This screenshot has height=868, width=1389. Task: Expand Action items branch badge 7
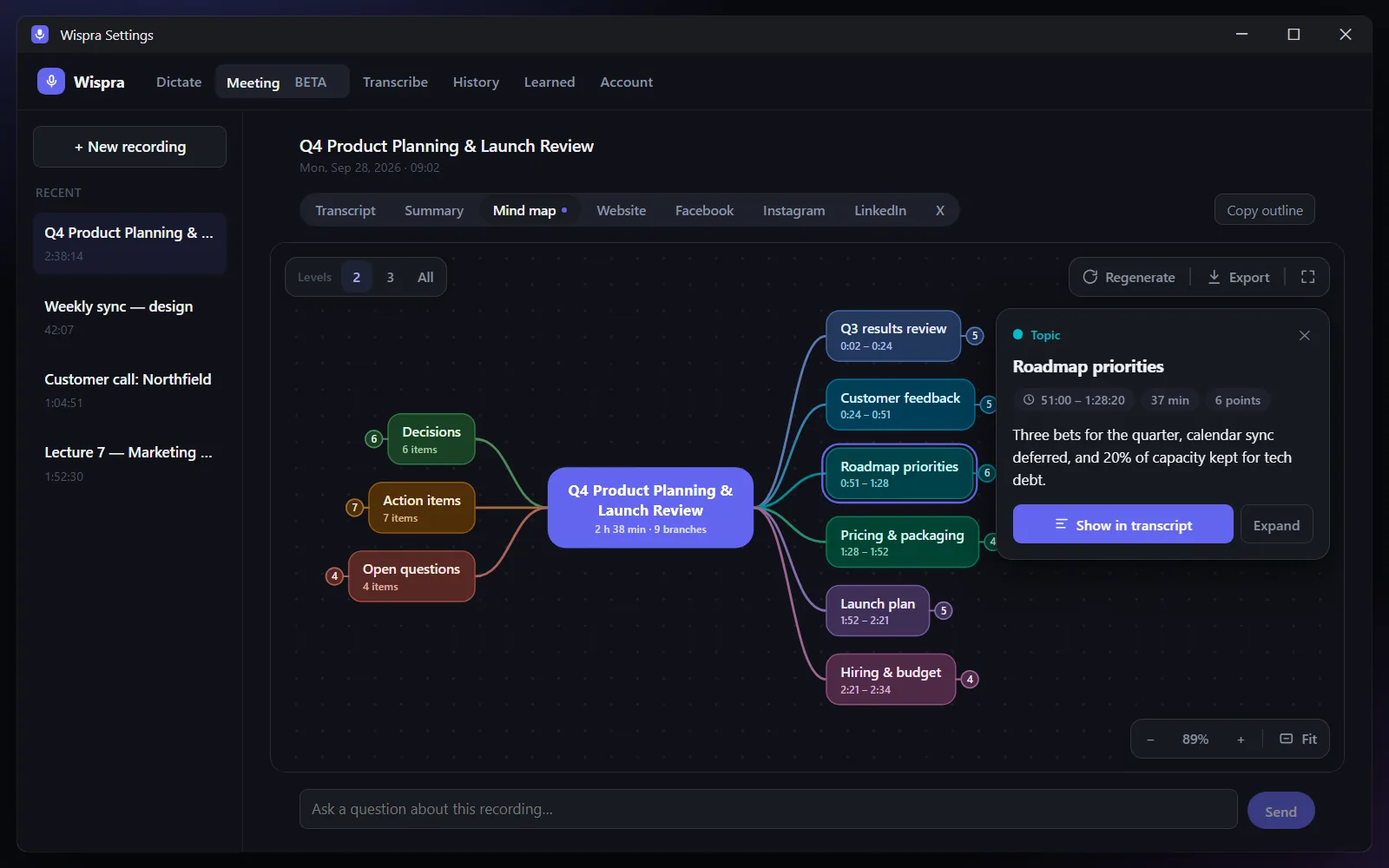tap(354, 508)
